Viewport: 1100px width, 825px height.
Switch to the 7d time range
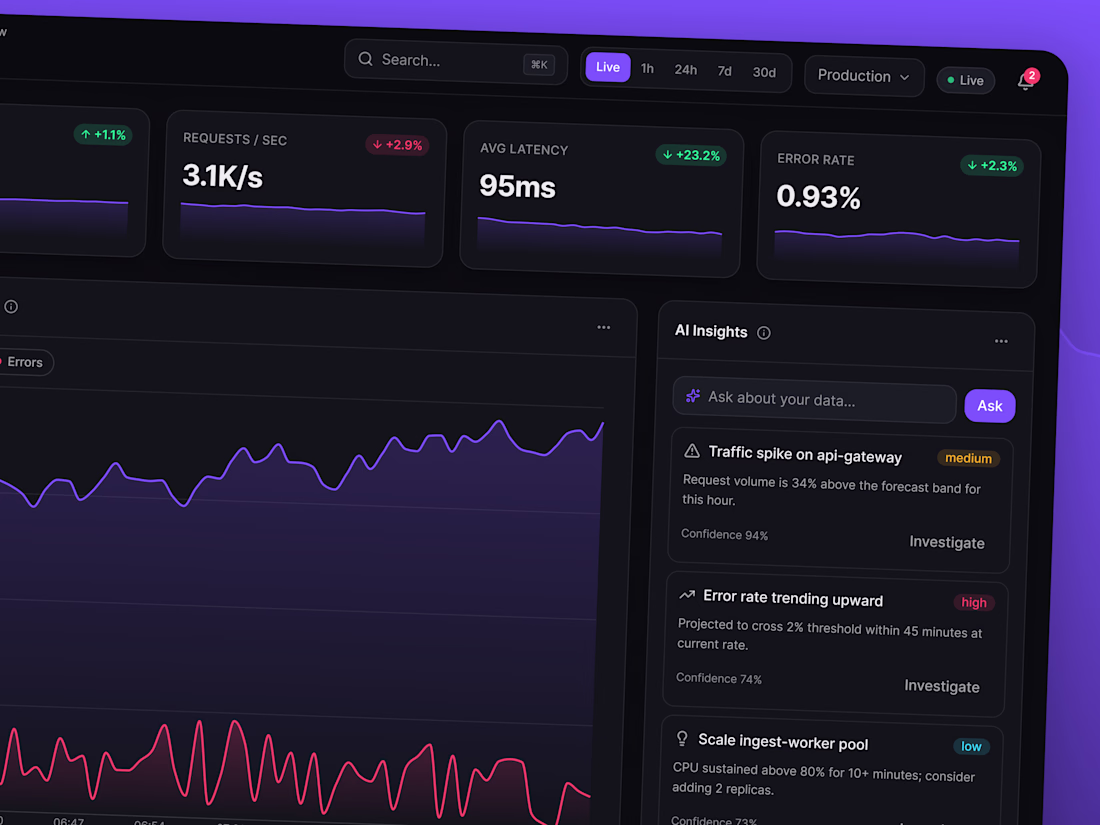coord(725,72)
